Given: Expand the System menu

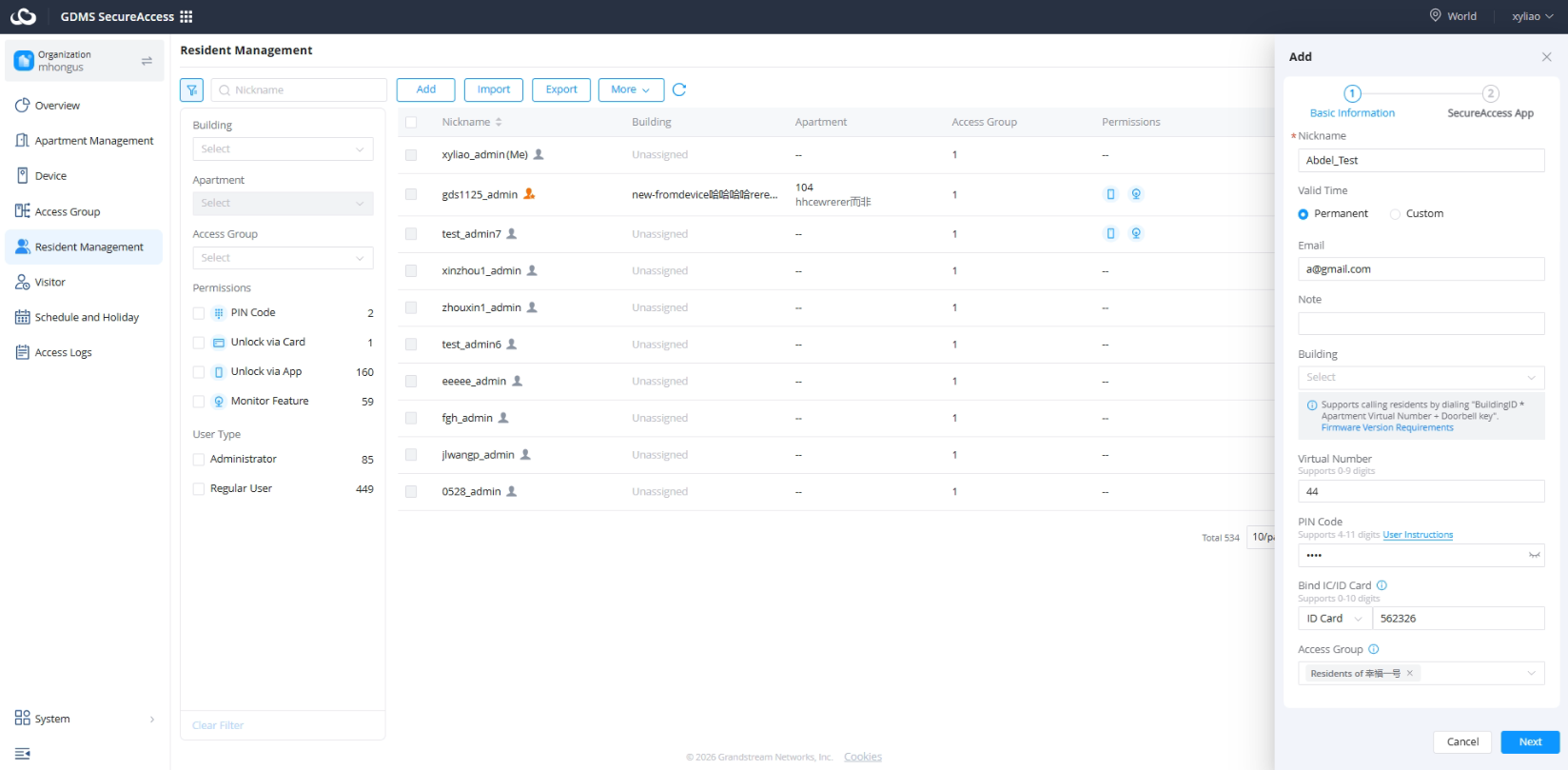Looking at the screenshot, I should (85, 719).
